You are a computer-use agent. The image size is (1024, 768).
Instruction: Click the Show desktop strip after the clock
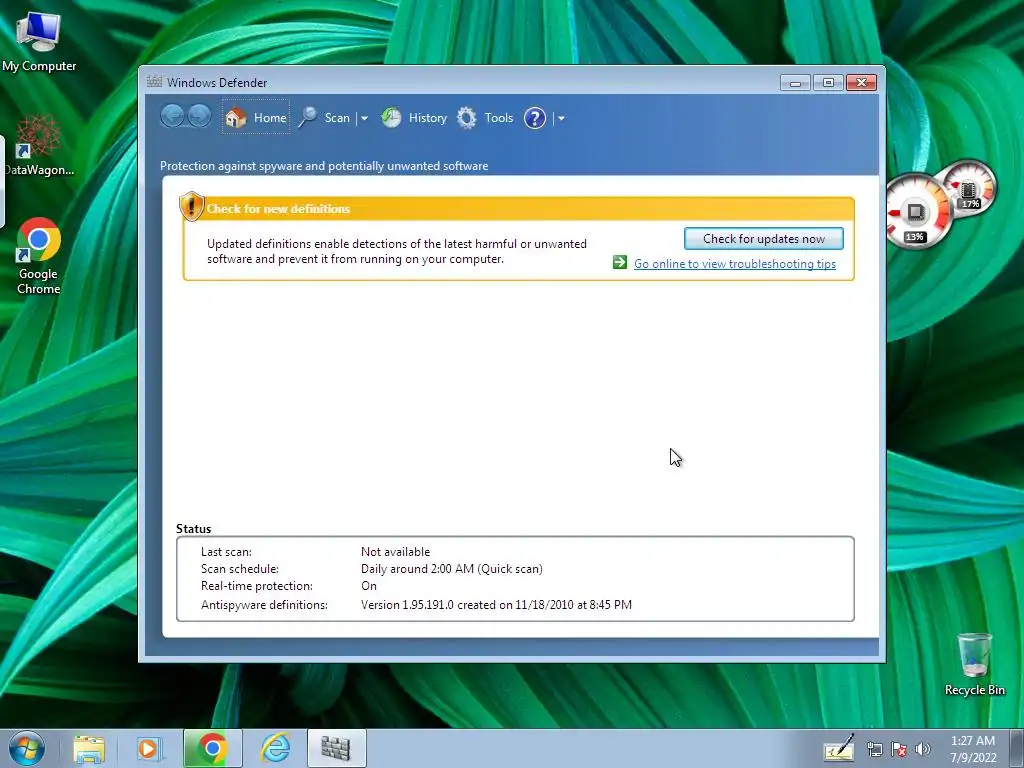click(1017, 748)
